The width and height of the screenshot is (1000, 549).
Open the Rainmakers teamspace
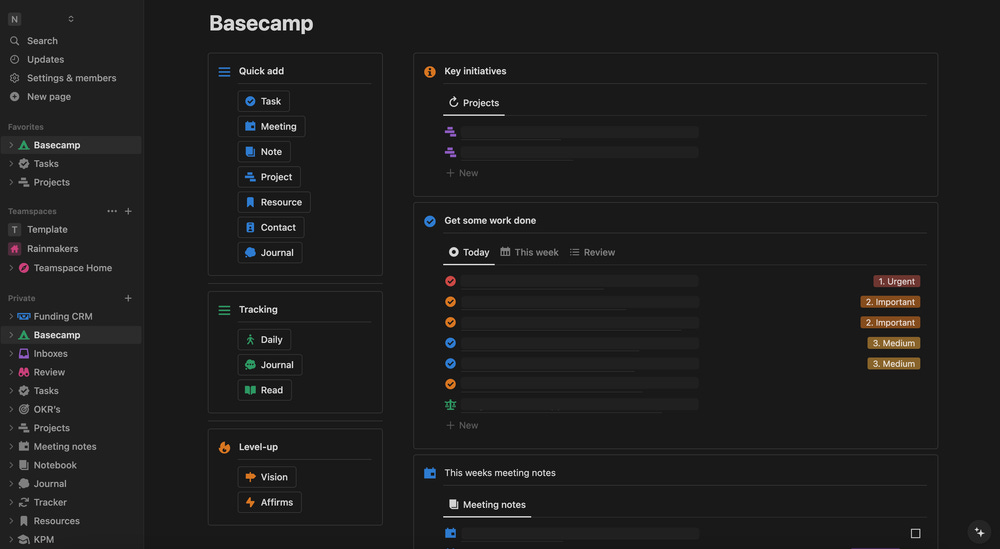[x=52, y=249]
